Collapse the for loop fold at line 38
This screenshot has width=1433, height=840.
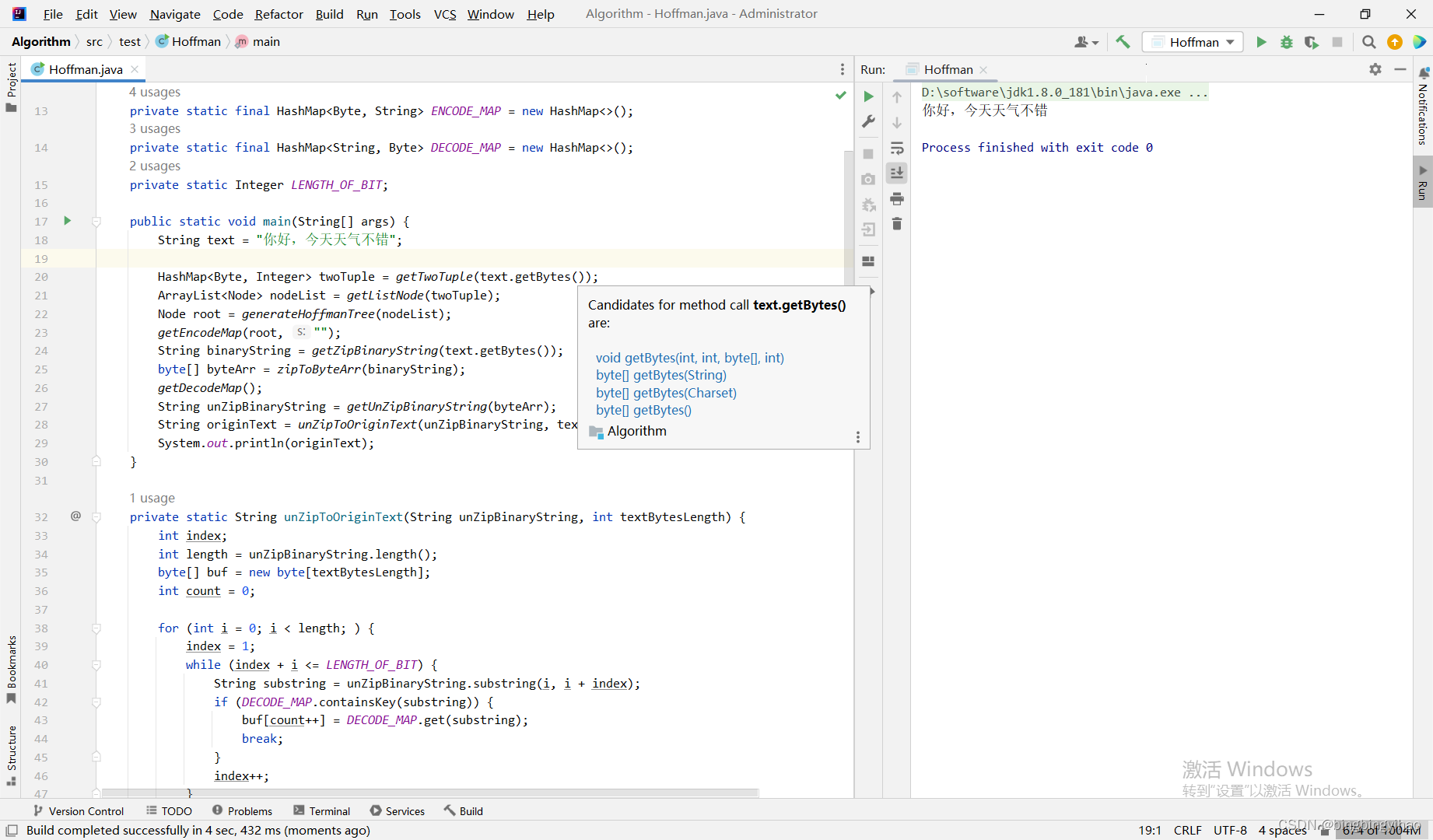click(96, 628)
